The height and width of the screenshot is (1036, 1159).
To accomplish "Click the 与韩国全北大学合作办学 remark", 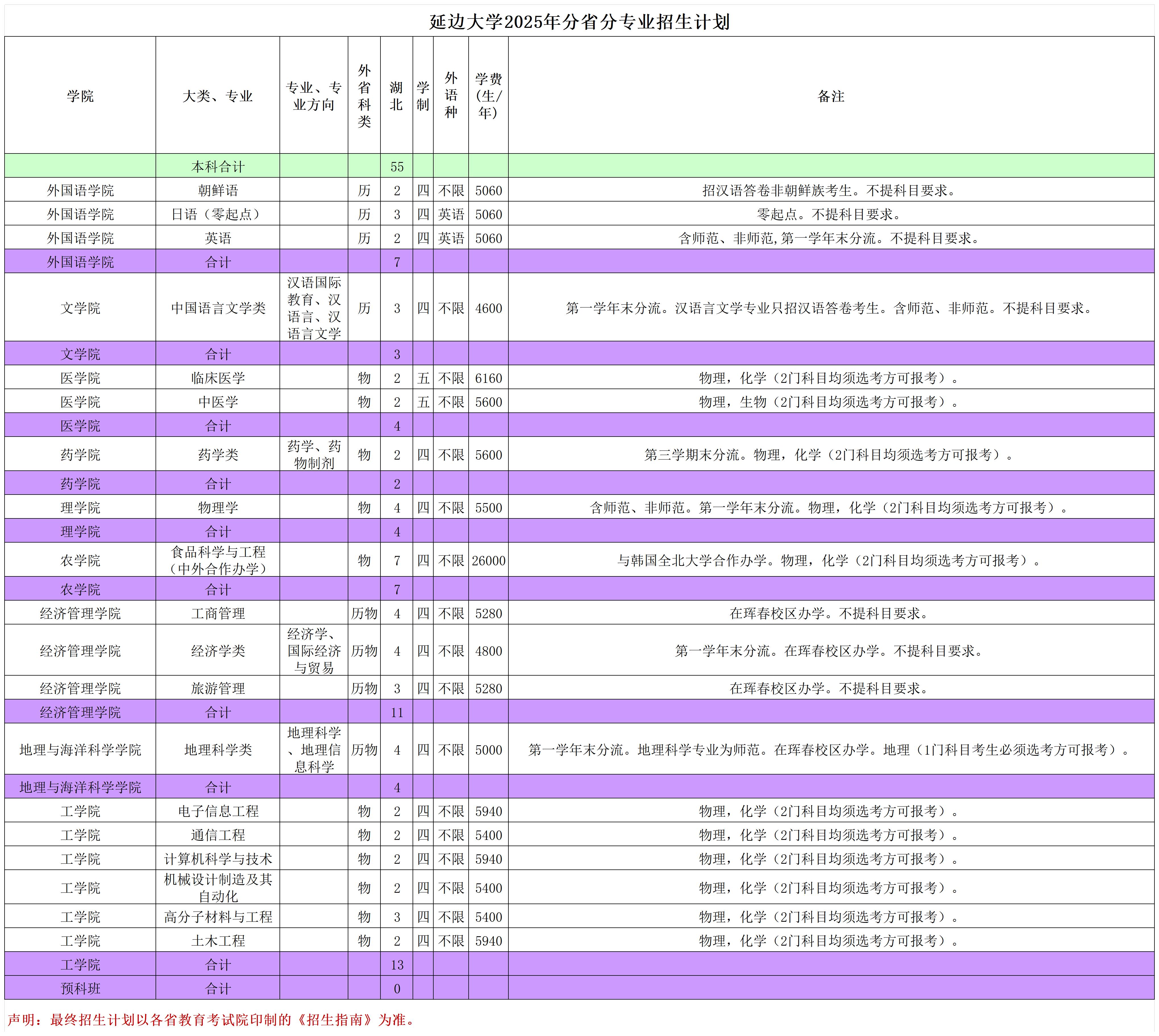I will [831, 560].
